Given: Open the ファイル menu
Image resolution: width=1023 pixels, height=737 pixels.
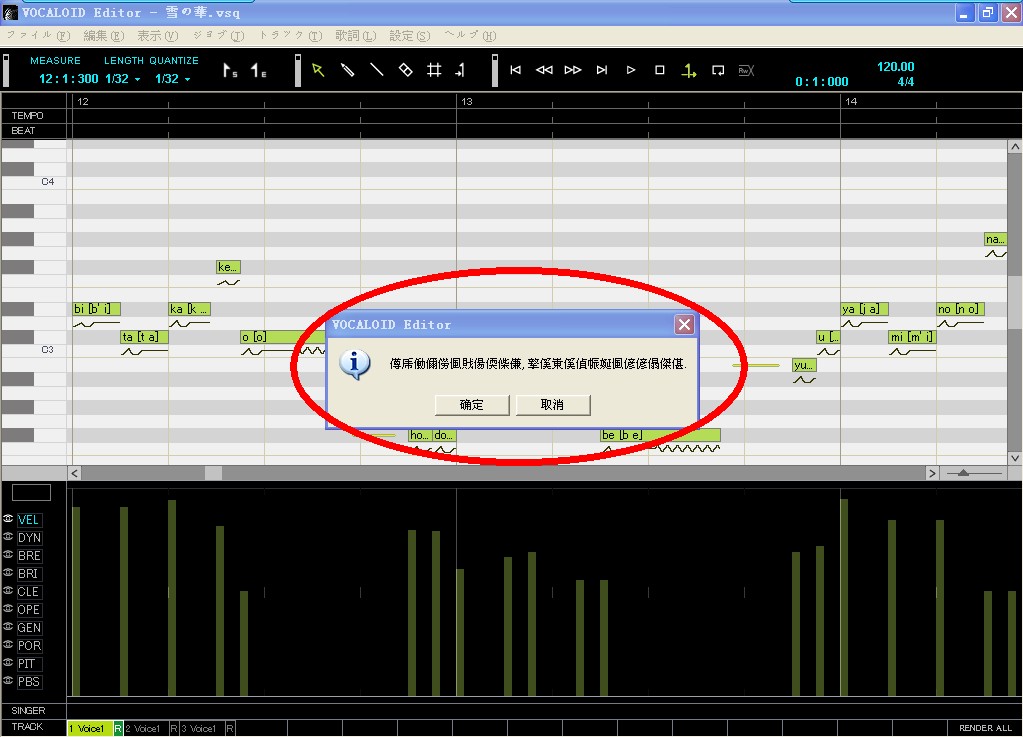Looking at the screenshot, I should click(x=38, y=36).
